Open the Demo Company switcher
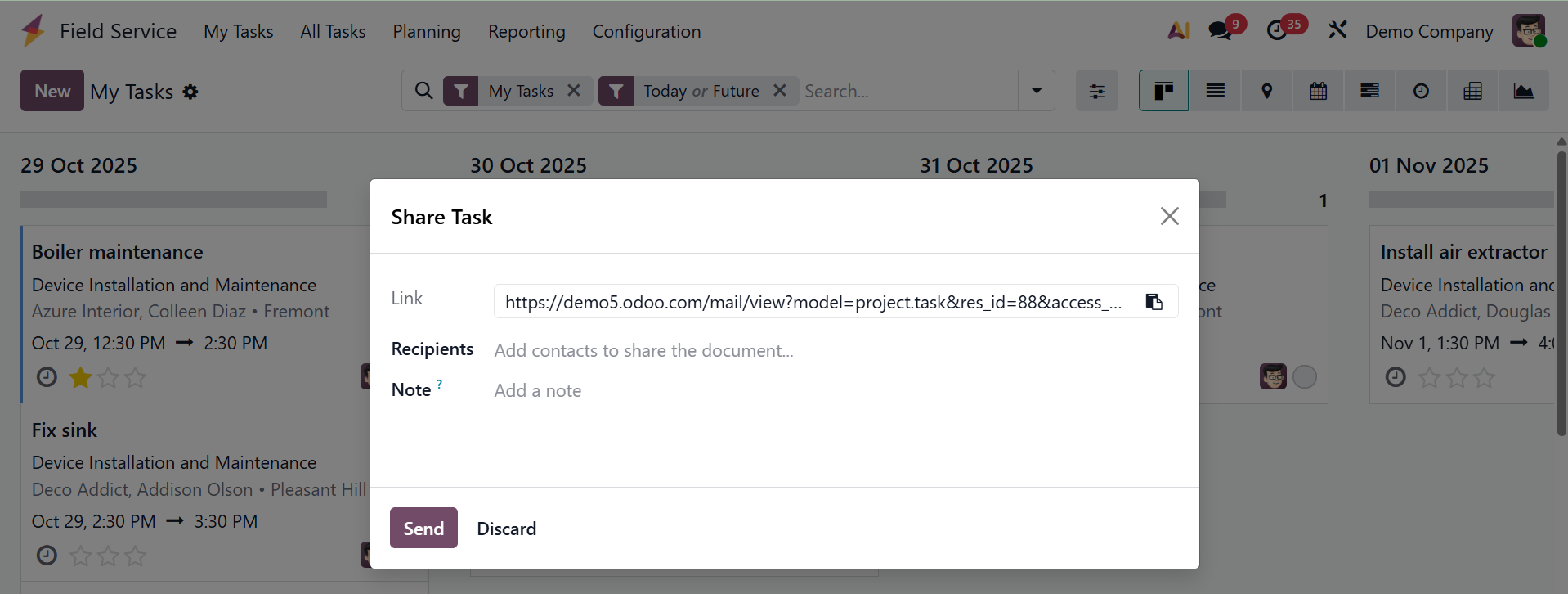 point(1429,31)
